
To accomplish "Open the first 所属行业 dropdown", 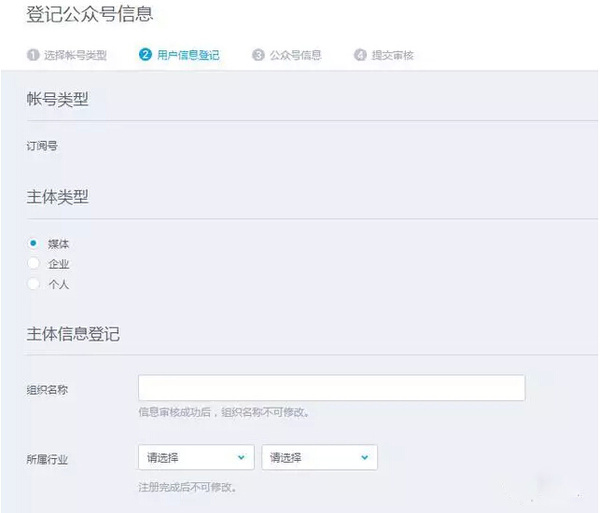I will click(196, 457).
